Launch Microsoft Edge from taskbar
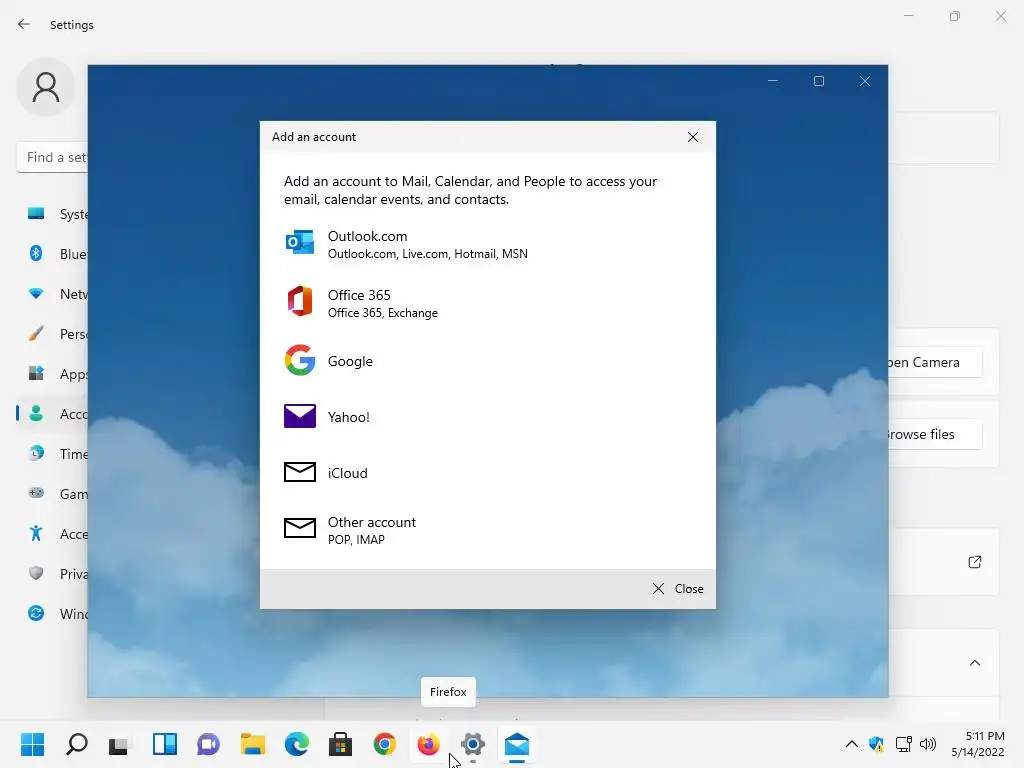This screenshot has width=1024, height=768. (x=296, y=744)
